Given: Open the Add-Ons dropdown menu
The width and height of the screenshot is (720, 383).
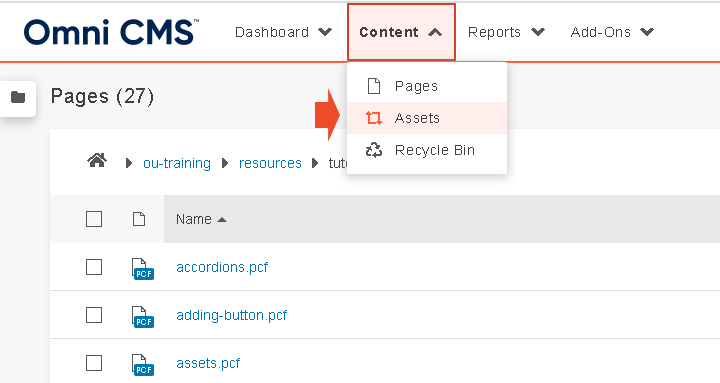Looking at the screenshot, I should 612,32.
